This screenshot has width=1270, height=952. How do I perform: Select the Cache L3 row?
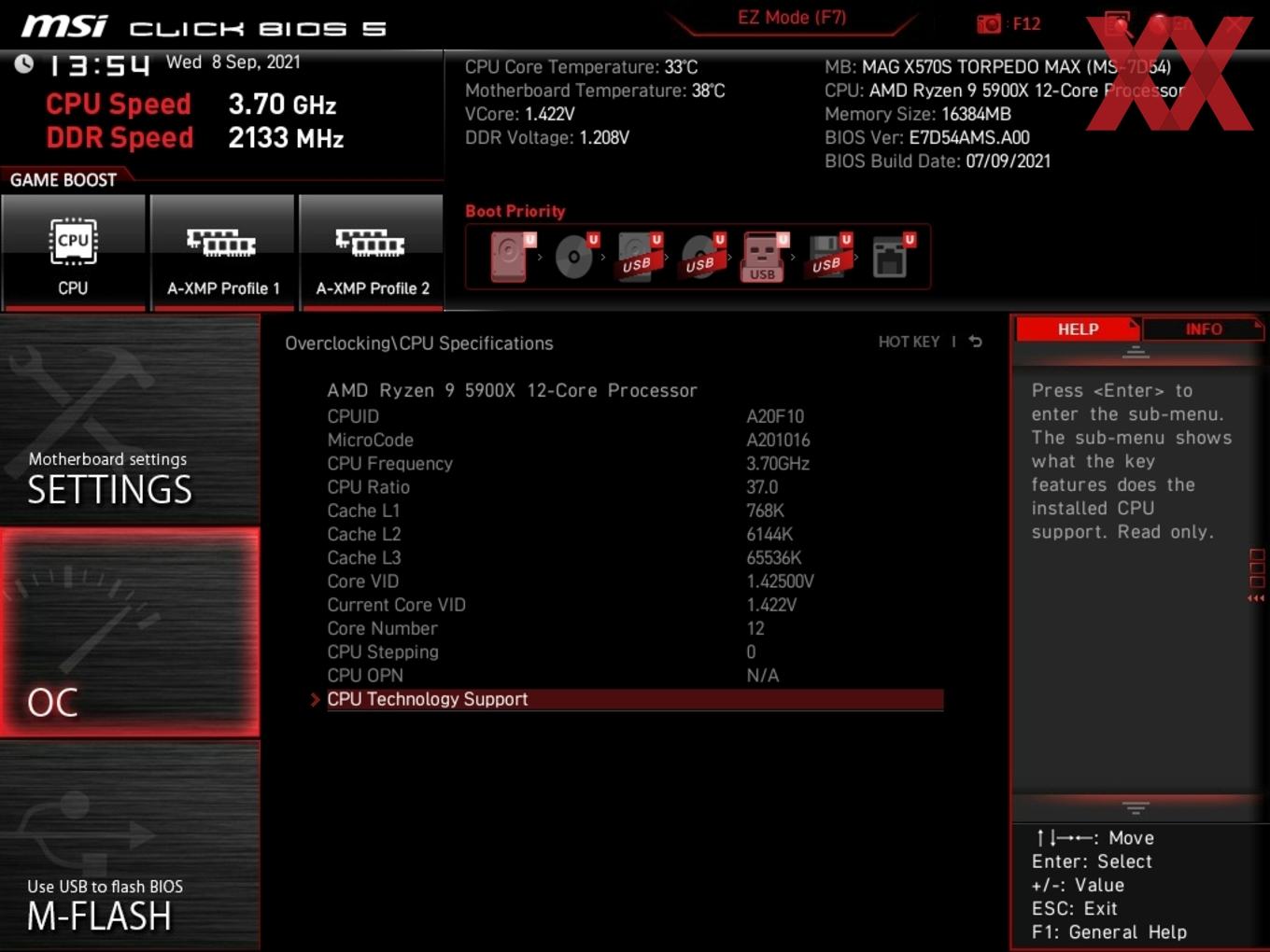[x=635, y=558]
